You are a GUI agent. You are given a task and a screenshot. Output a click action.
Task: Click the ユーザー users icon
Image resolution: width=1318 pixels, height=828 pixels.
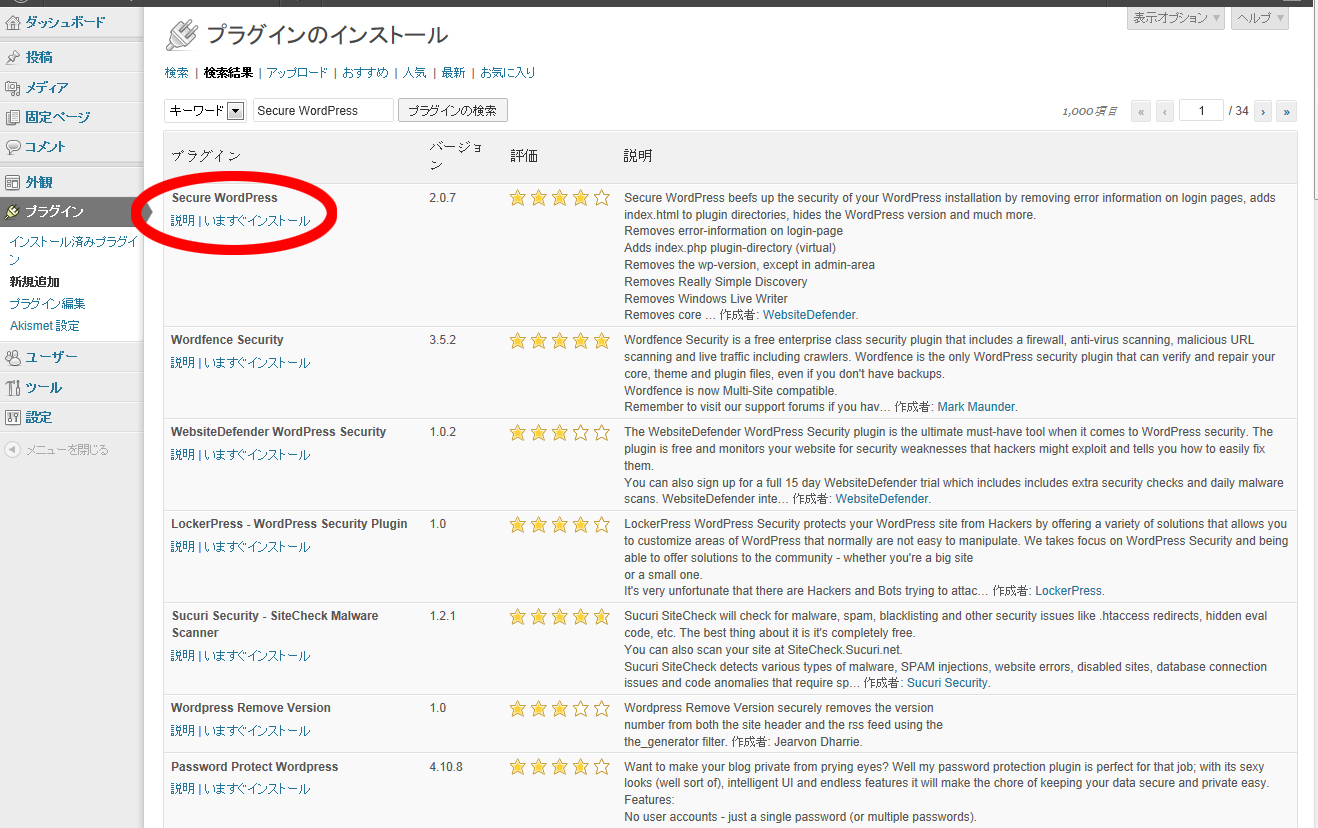[x=13, y=358]
